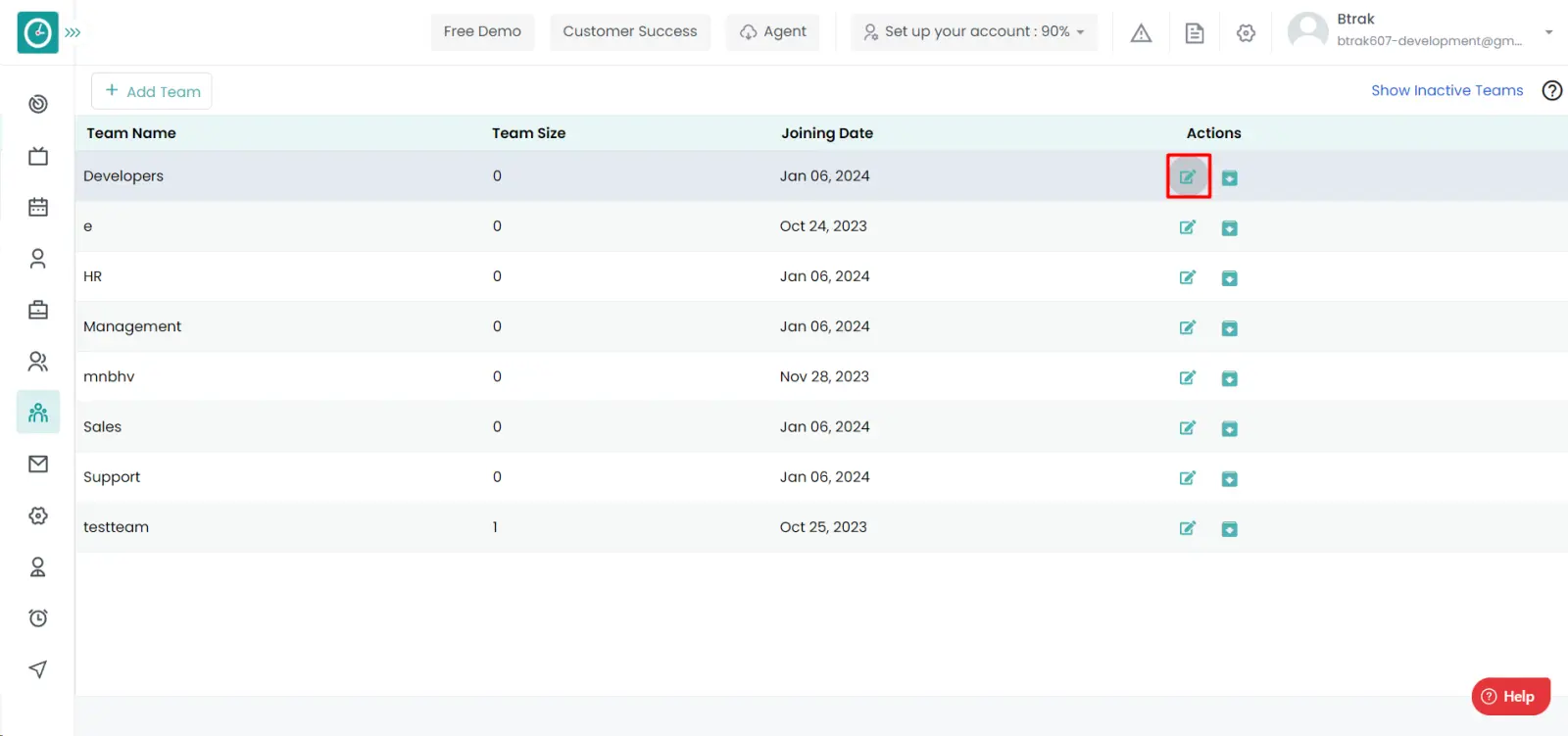This screenshot has height=736, width=1568.
Task: Click the Customer Success button
Action: [630, 31]
